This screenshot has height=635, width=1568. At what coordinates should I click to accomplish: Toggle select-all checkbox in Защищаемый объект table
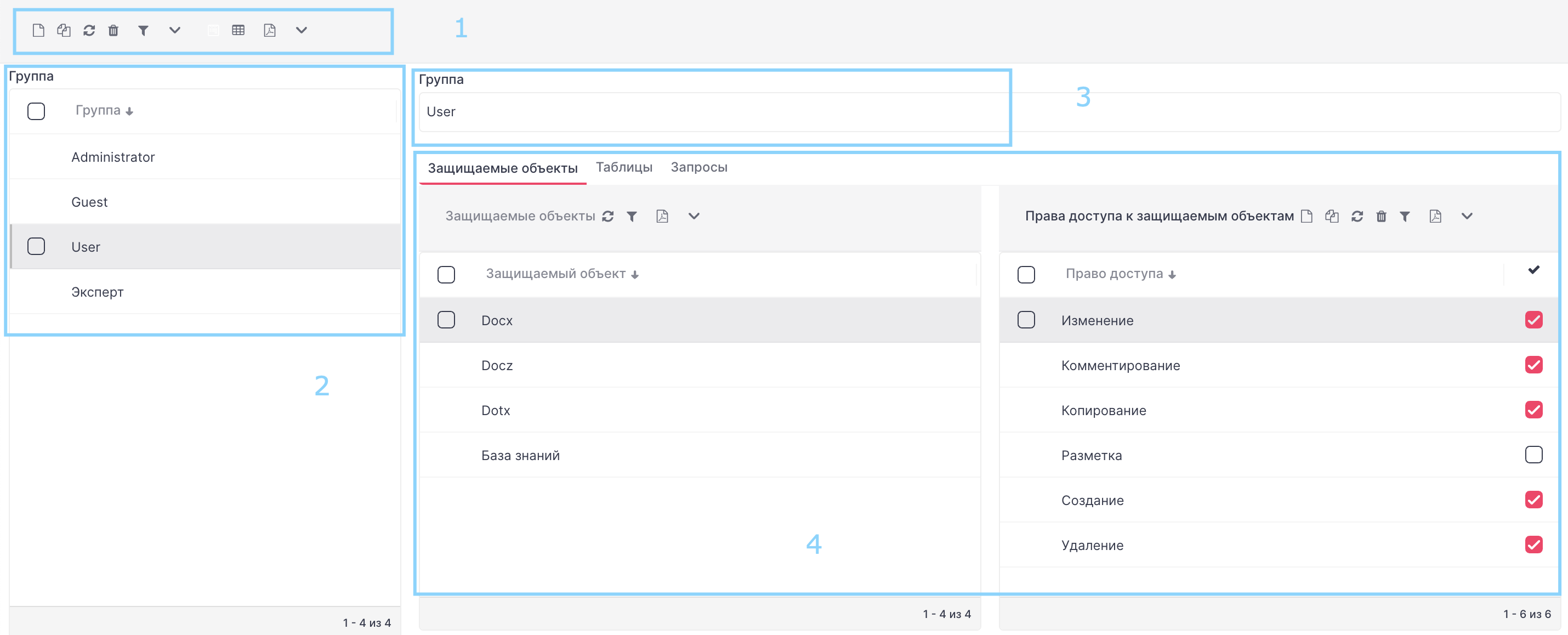pos(446,275)
